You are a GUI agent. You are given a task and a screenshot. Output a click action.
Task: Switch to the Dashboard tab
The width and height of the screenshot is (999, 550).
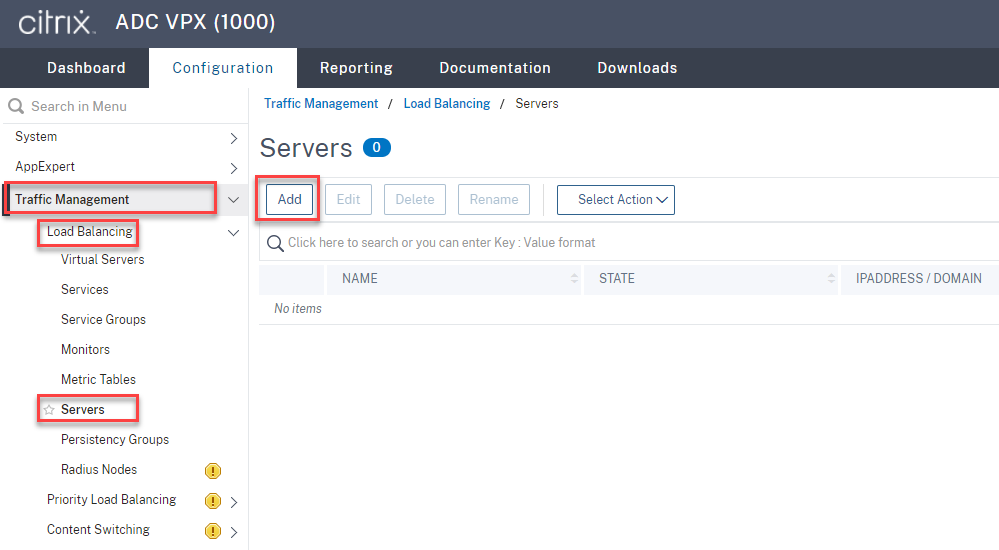pos(86,68)
